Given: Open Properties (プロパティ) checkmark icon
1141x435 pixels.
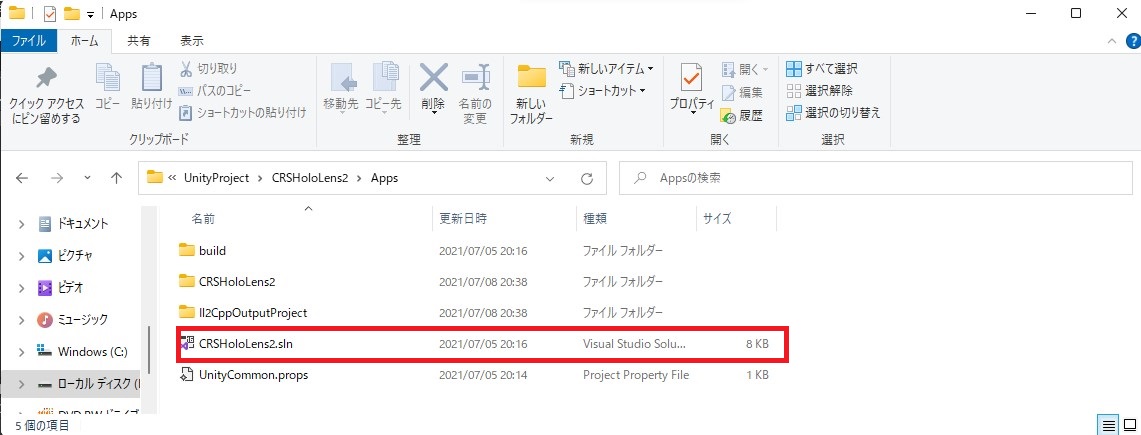Looking at the screenshot, I should (x=691, y=79).
